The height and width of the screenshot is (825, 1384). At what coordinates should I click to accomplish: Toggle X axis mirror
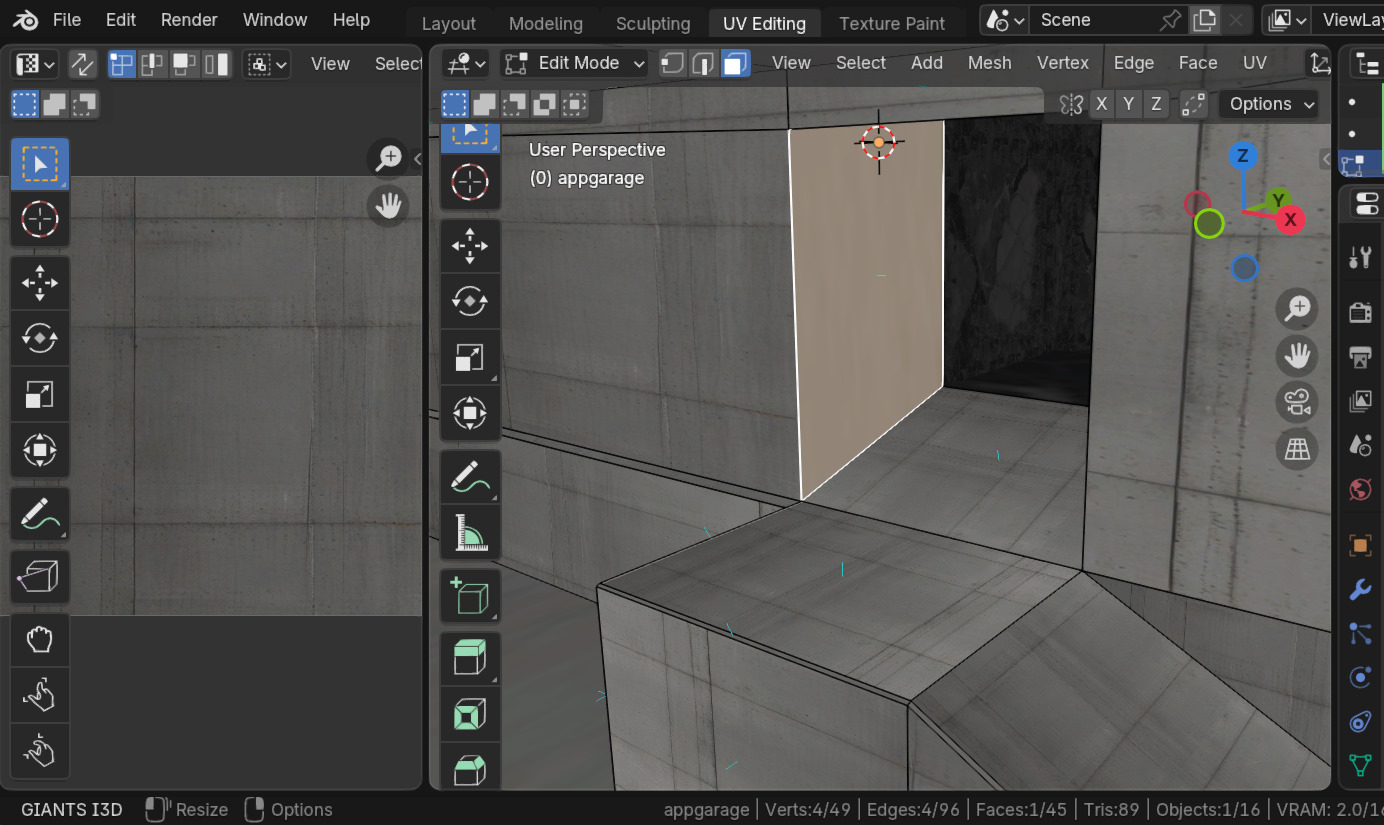point(1101,104)
